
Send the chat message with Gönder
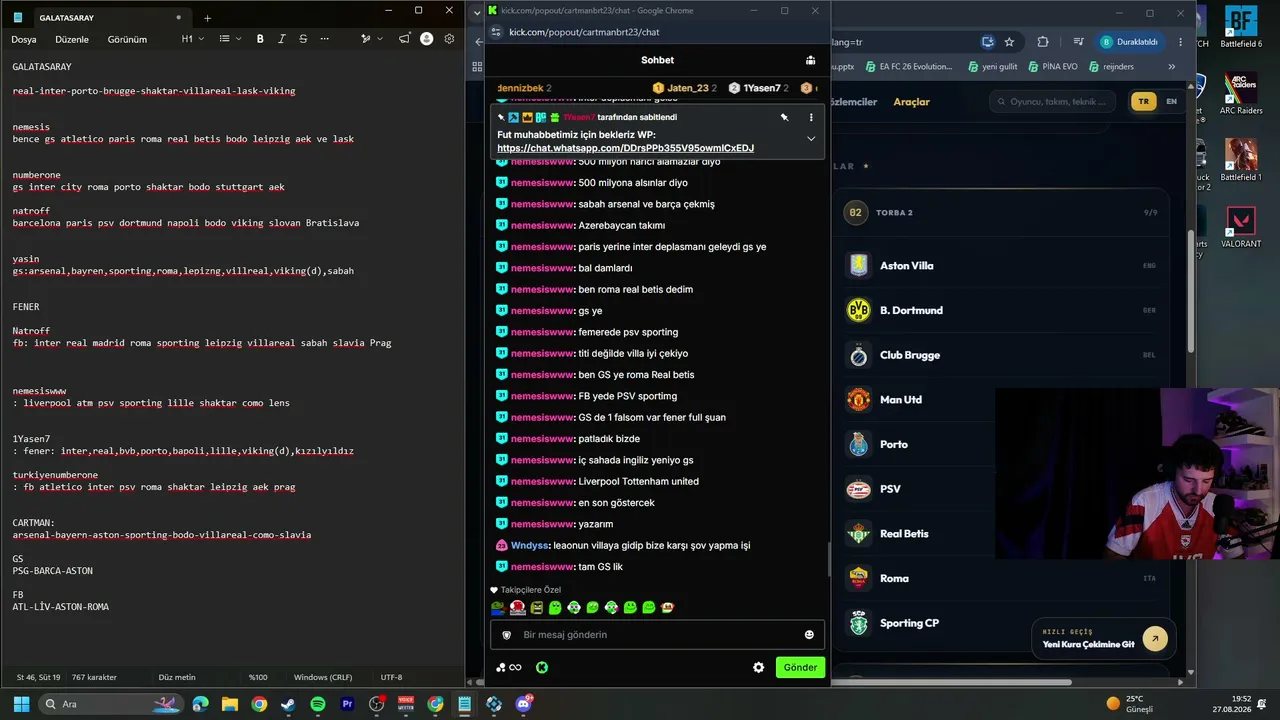click(800, 667)
